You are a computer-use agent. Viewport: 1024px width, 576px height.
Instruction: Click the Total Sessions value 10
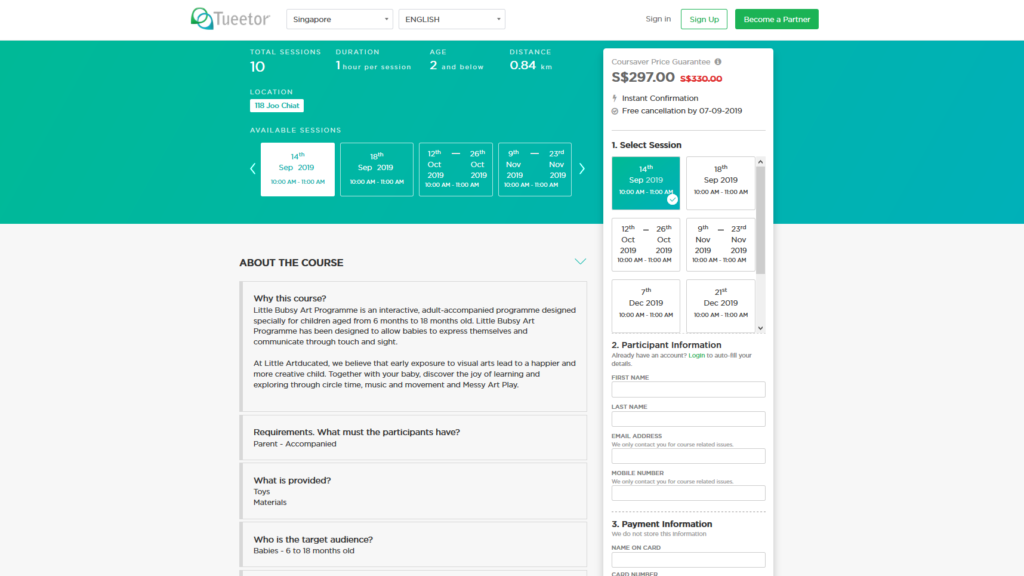coord(257,67)
